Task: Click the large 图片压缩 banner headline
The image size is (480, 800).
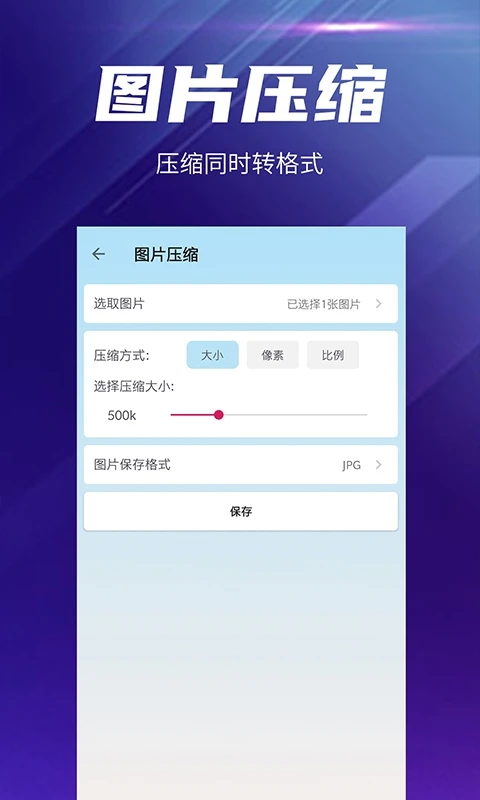Action: (241, 94)
